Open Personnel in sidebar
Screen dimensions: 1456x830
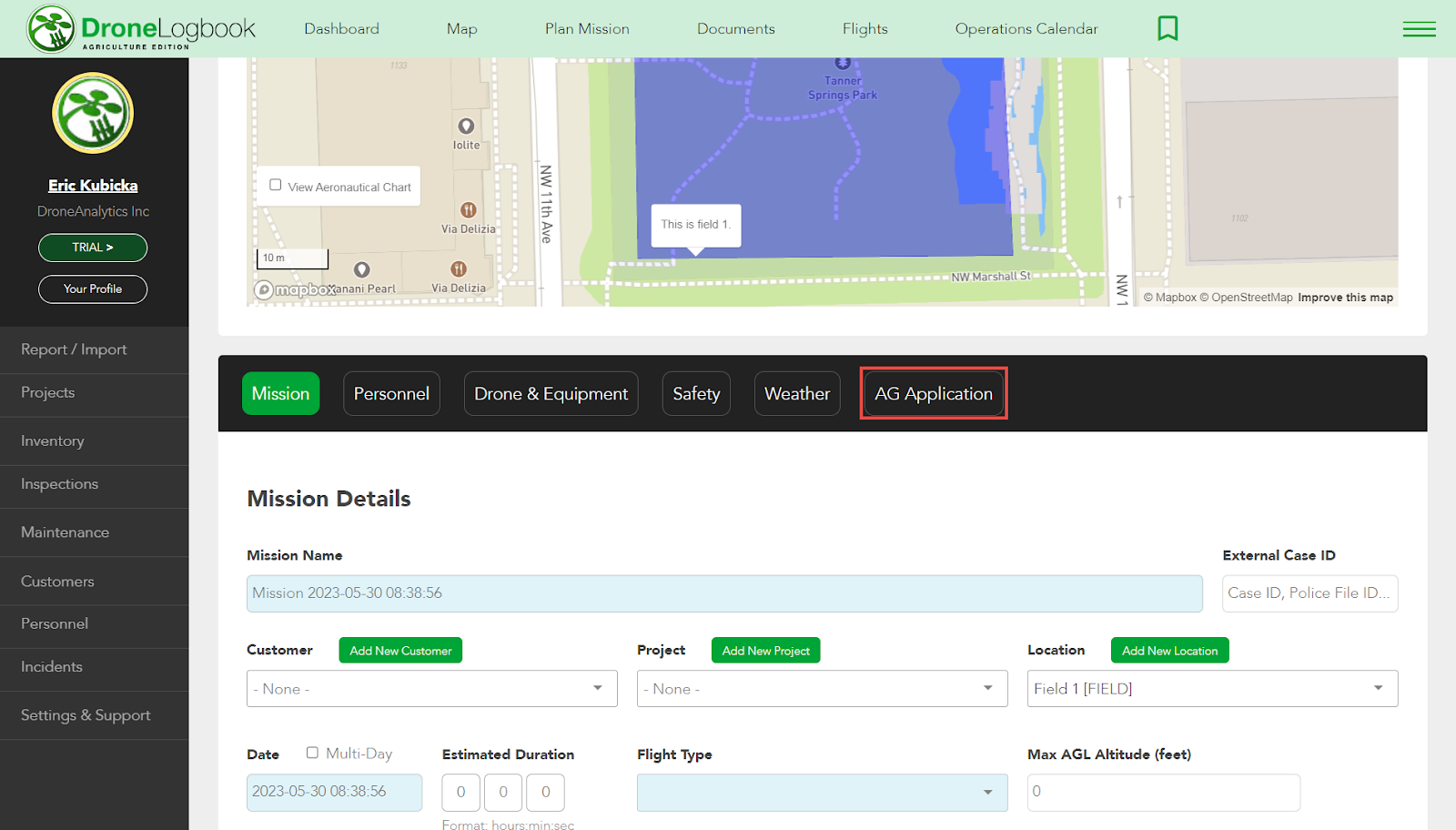pyautogui.click(x=94, y=624)
